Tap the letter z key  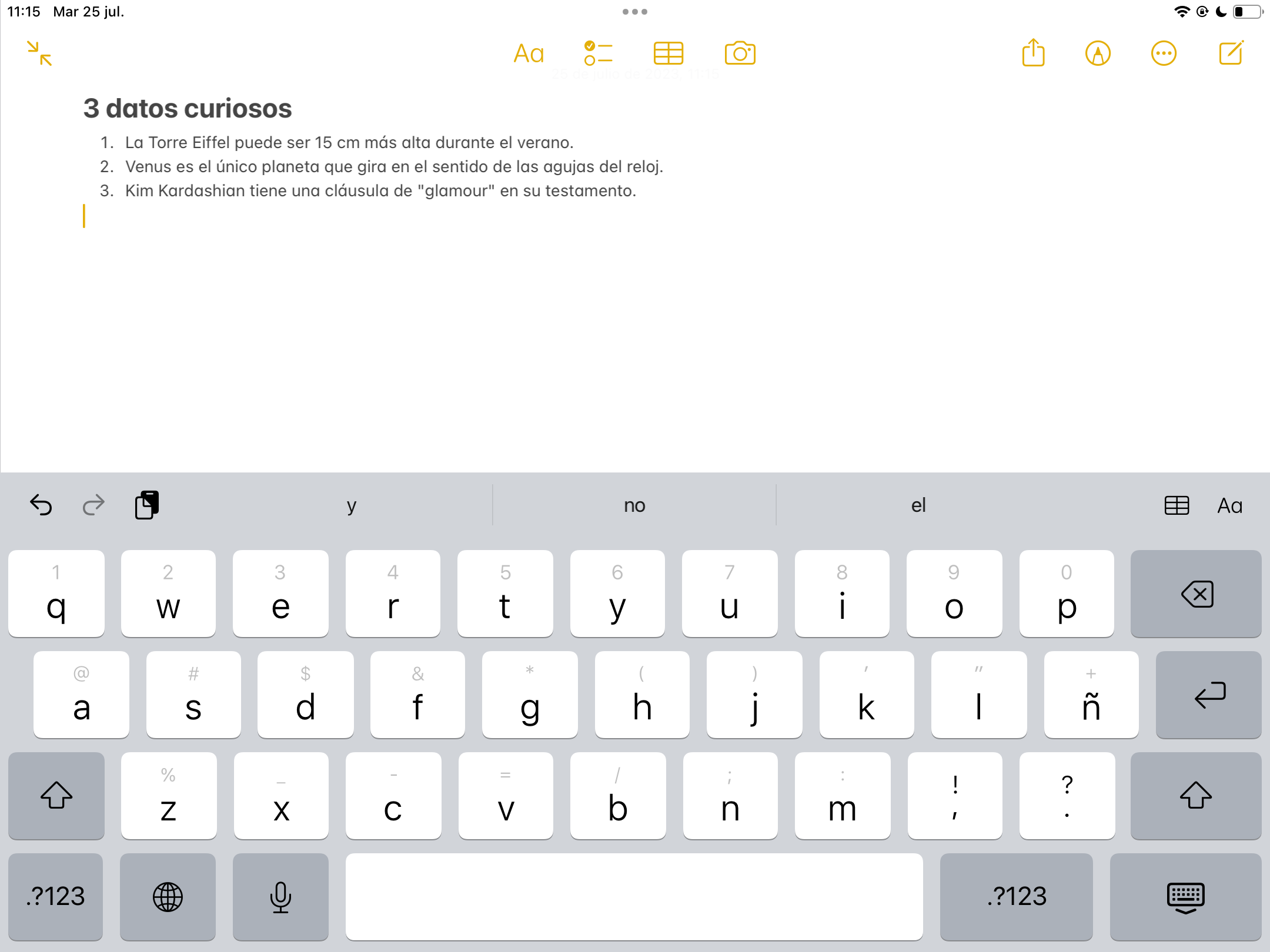click(x=169, y=796)
